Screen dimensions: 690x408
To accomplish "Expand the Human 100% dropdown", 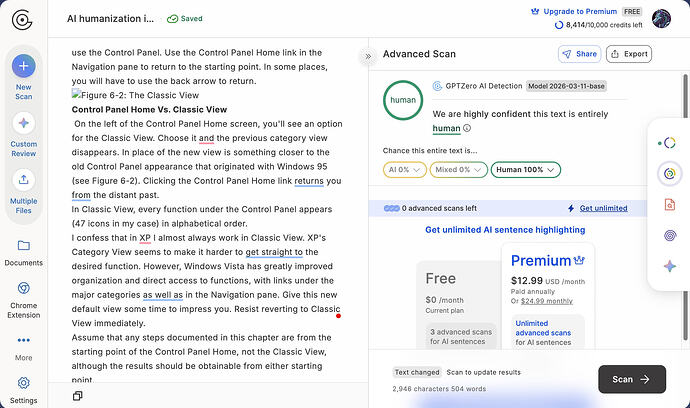I will [525, 169].
